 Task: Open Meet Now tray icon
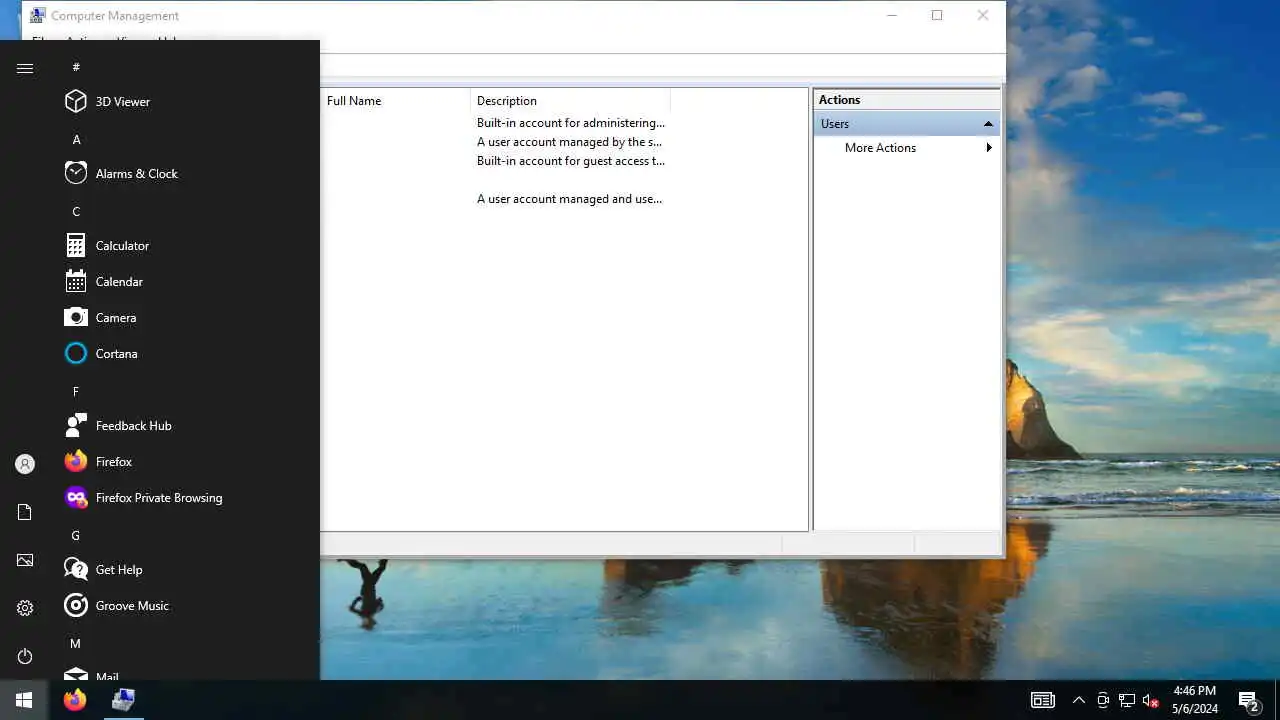tap(1103, 700)
